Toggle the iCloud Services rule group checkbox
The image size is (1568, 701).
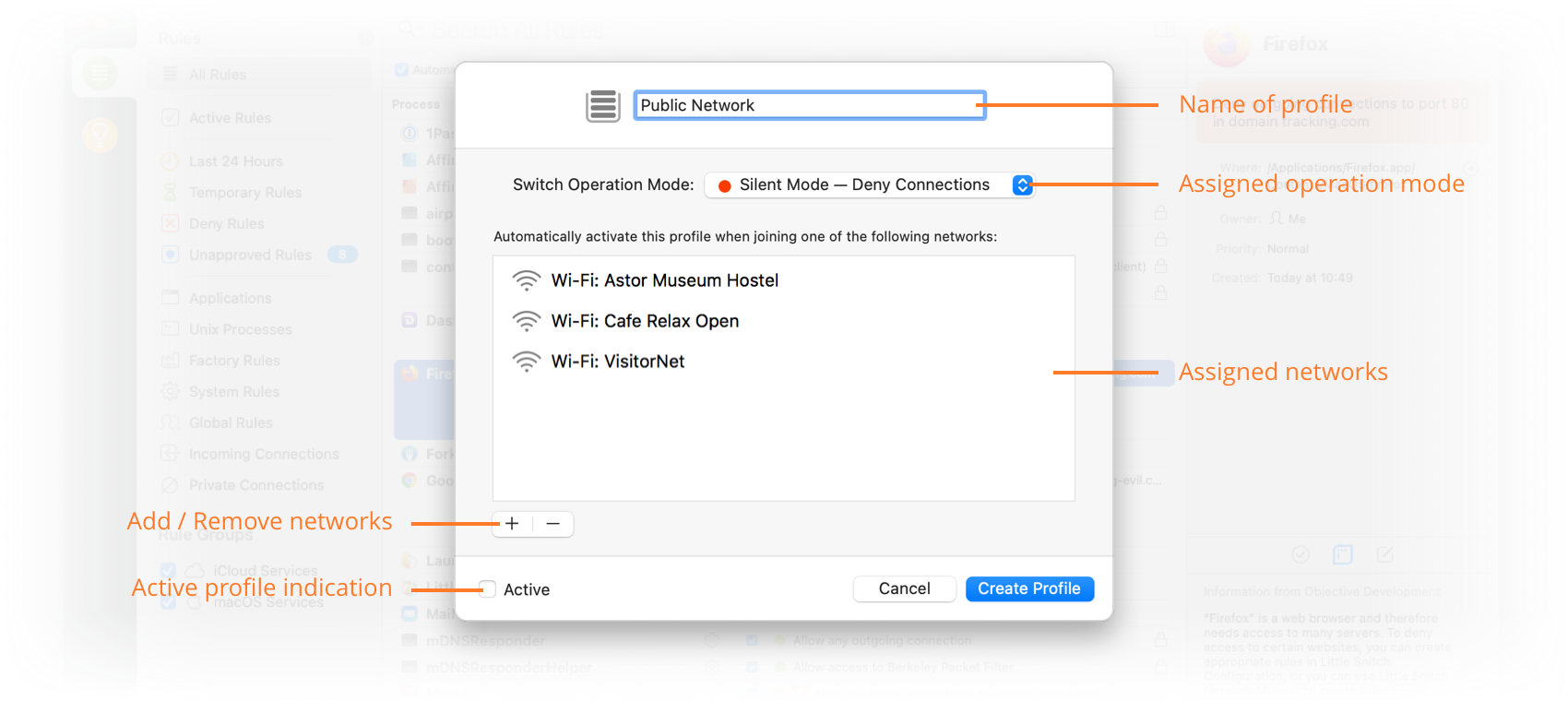point(168,571)
